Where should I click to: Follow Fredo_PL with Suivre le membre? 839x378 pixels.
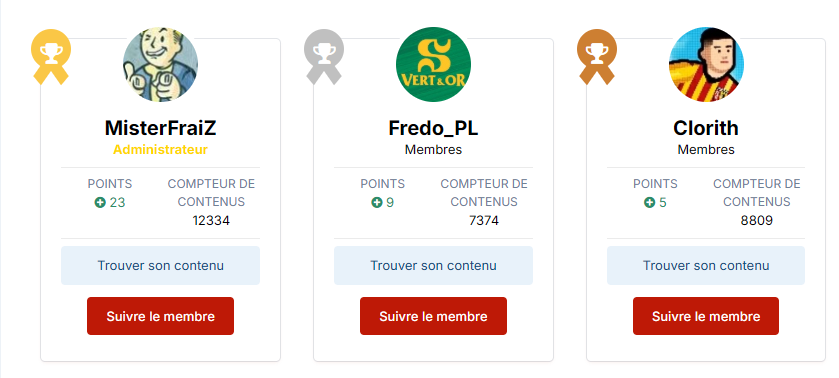433,316
